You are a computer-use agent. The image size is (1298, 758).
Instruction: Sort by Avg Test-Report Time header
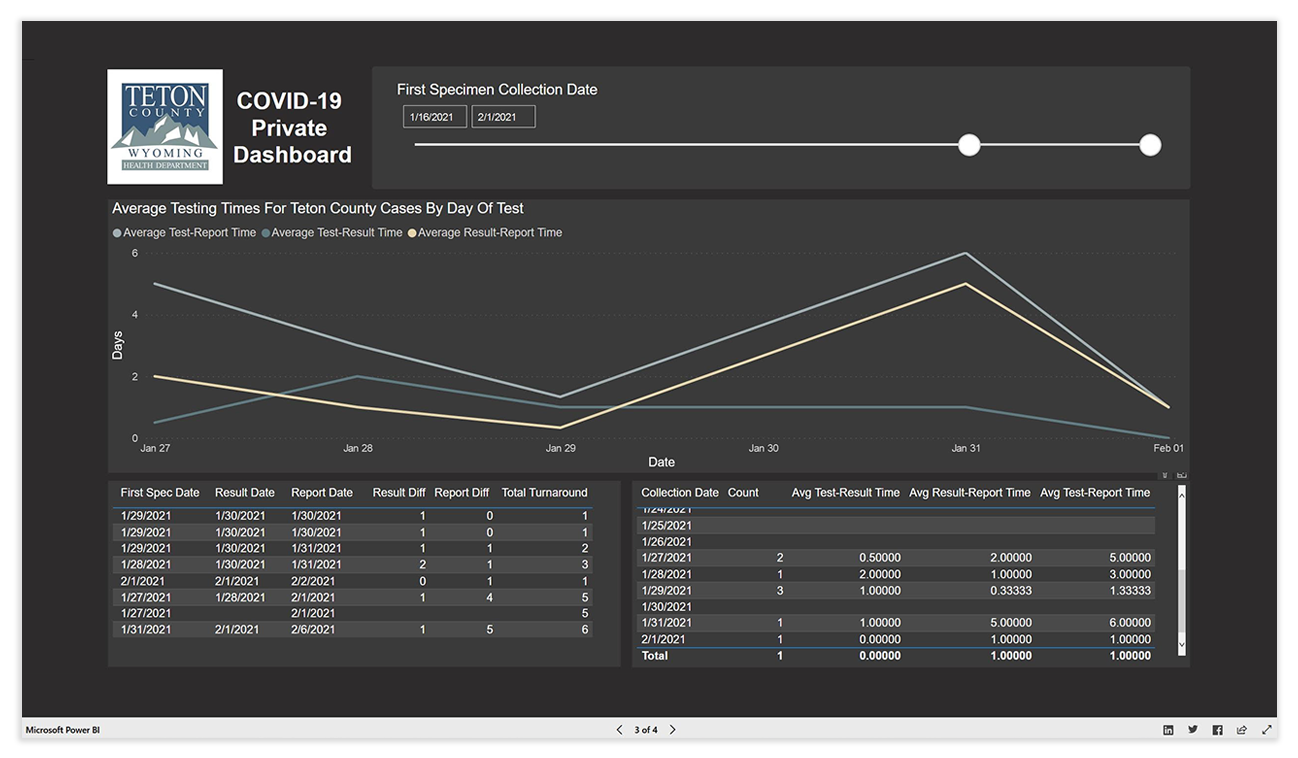[1095, 493]
